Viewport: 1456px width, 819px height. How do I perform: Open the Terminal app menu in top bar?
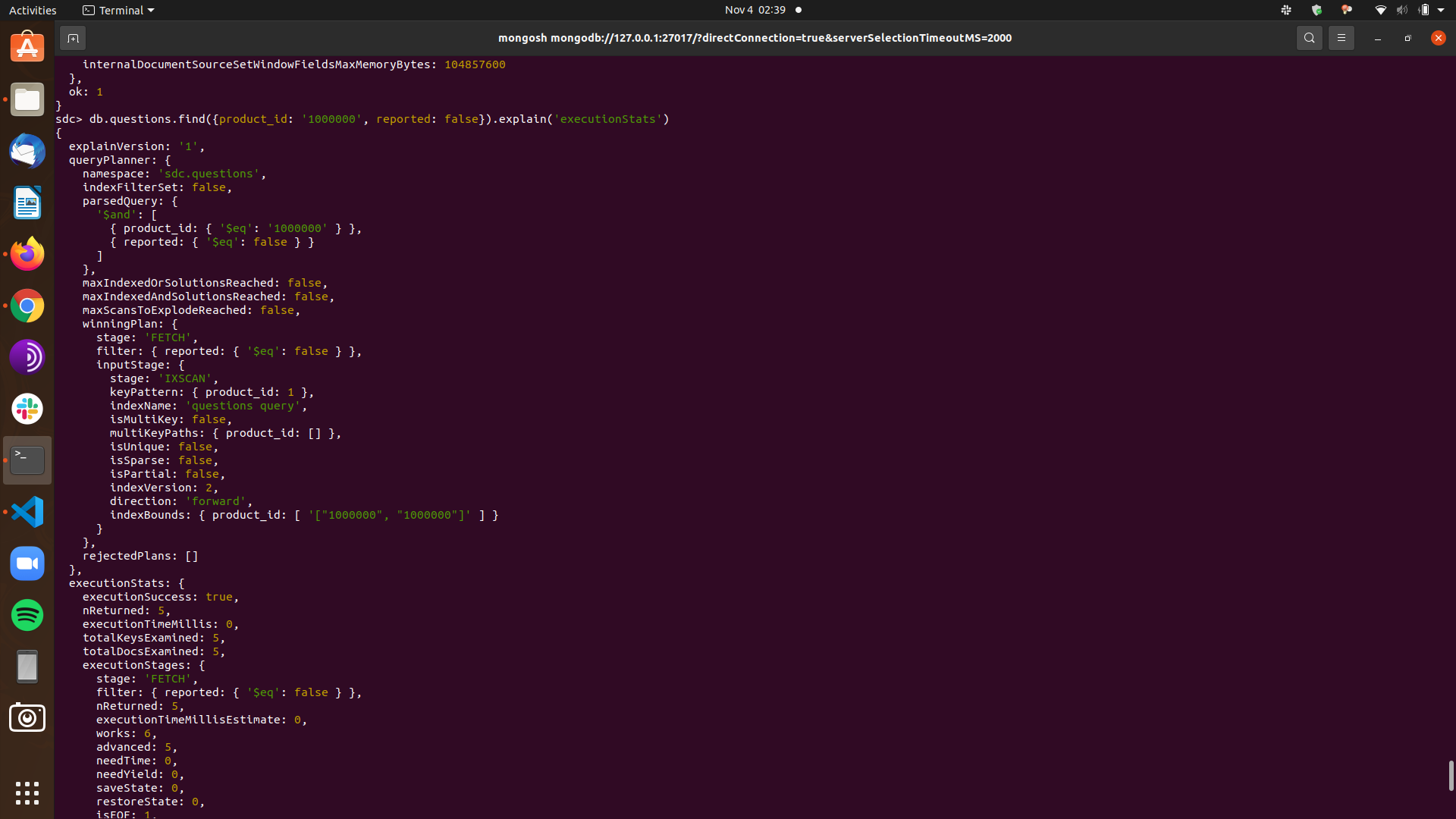118,10
